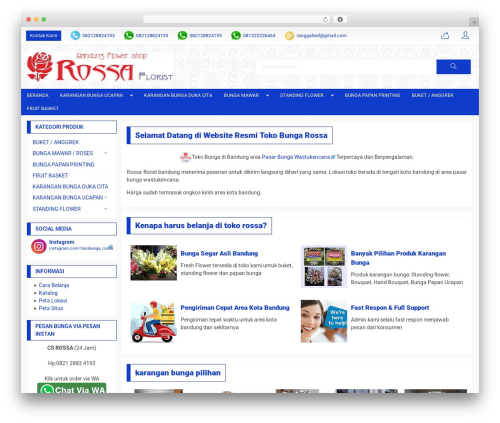Open Standing Flower menu item

click(x=302, y=95)
